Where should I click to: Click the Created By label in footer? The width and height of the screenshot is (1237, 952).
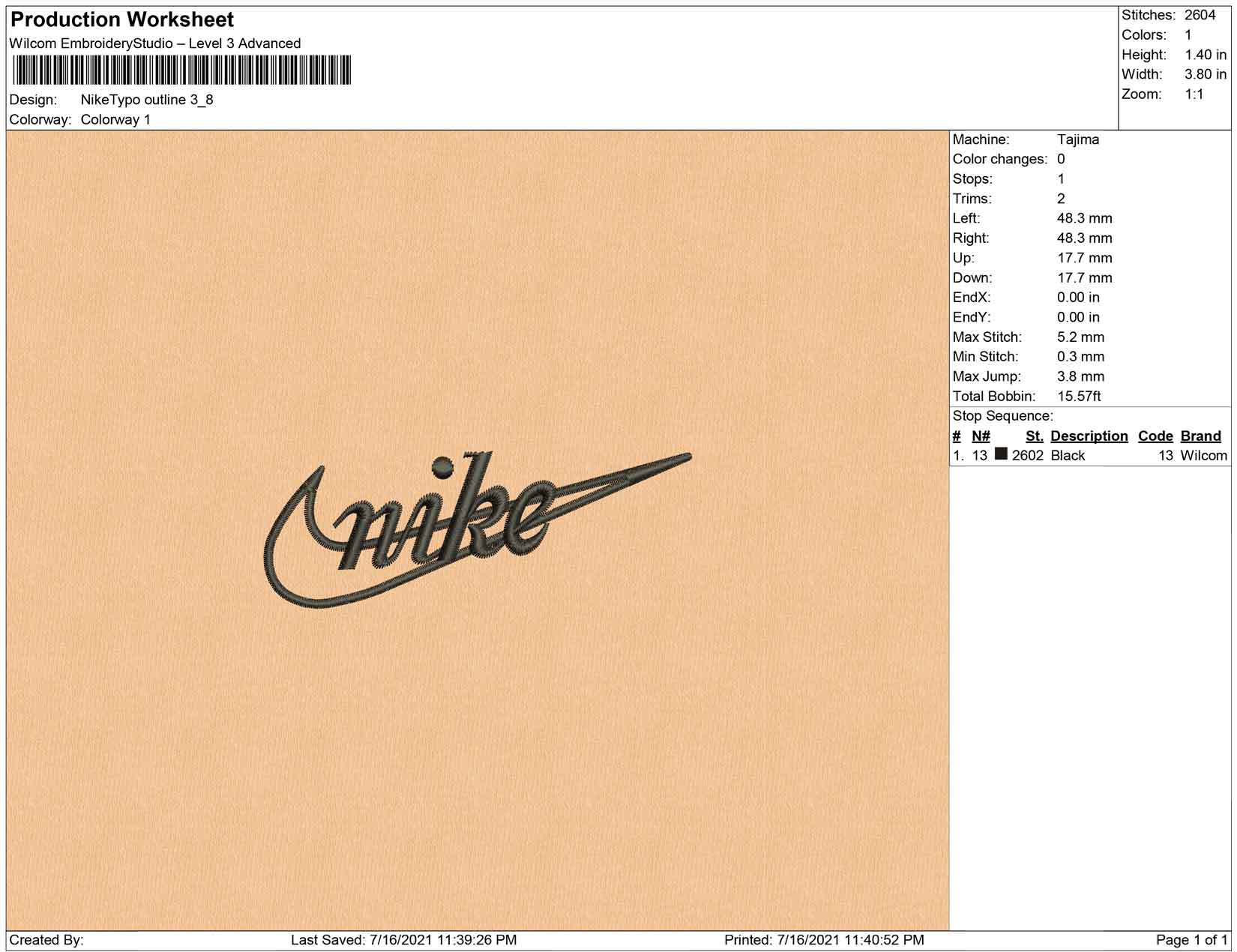(x=46, y=940)
